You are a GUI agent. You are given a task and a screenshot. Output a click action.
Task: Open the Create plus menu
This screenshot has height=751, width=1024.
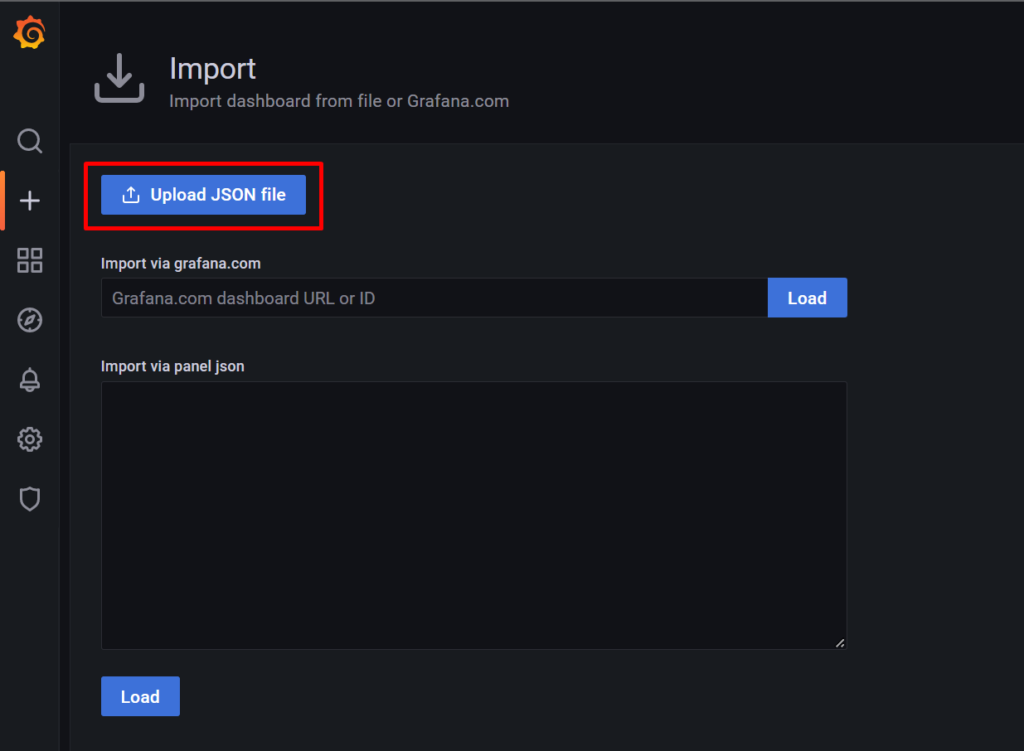point(30,201)
